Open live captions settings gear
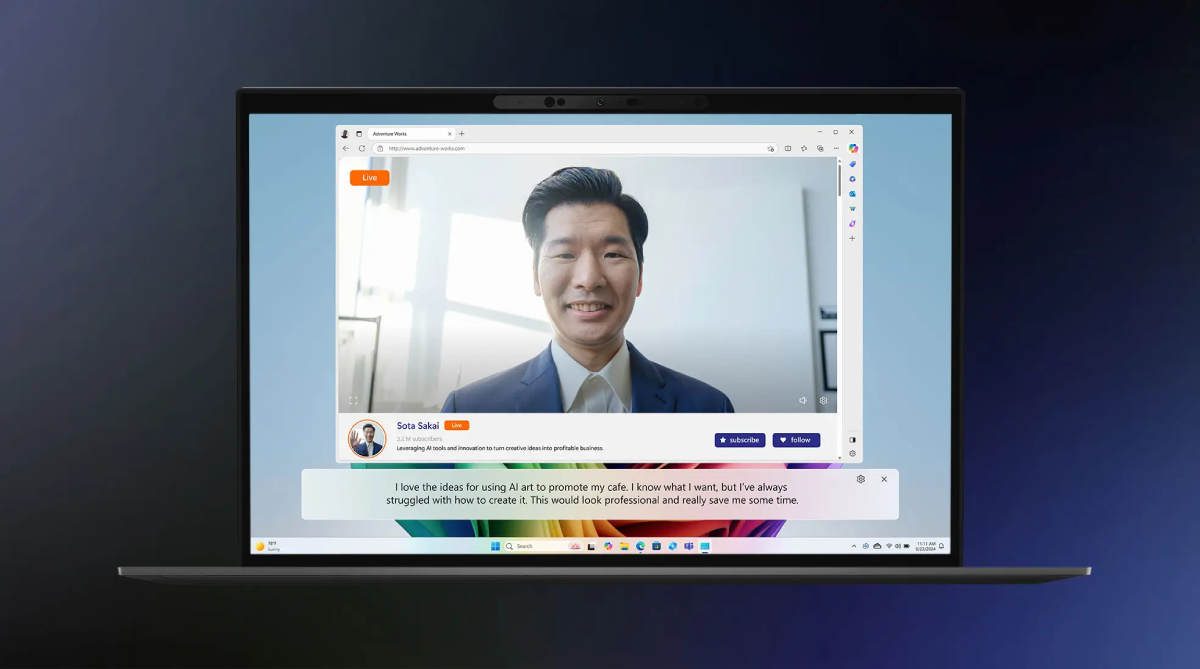 click(x=861, y=479)
